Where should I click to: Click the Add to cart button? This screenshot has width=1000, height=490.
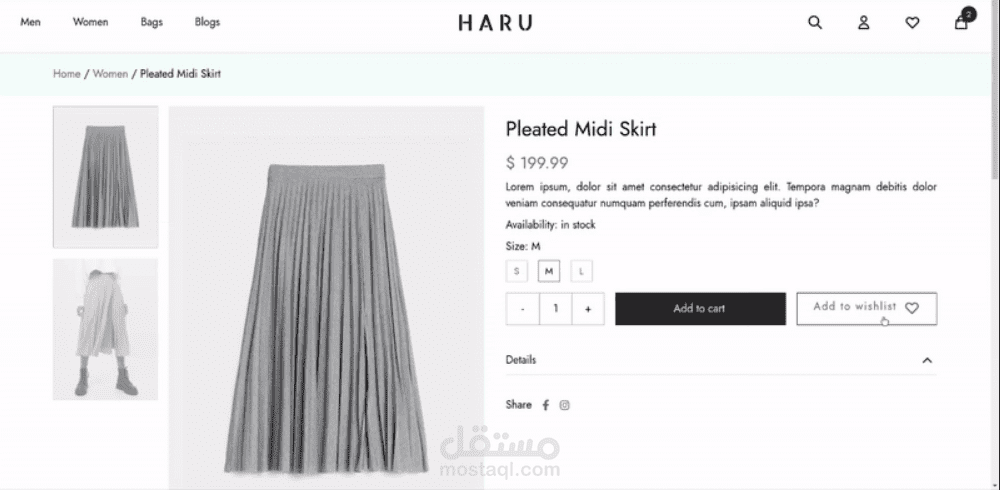click(700, 309)
